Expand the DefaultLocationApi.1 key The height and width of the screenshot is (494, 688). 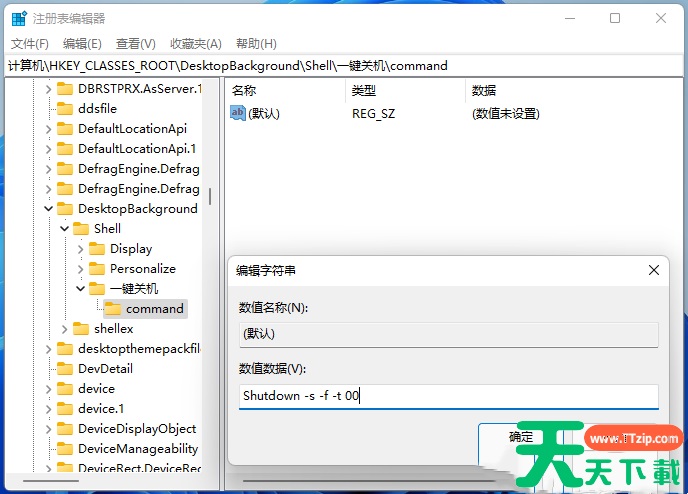(x=48, y=149)
